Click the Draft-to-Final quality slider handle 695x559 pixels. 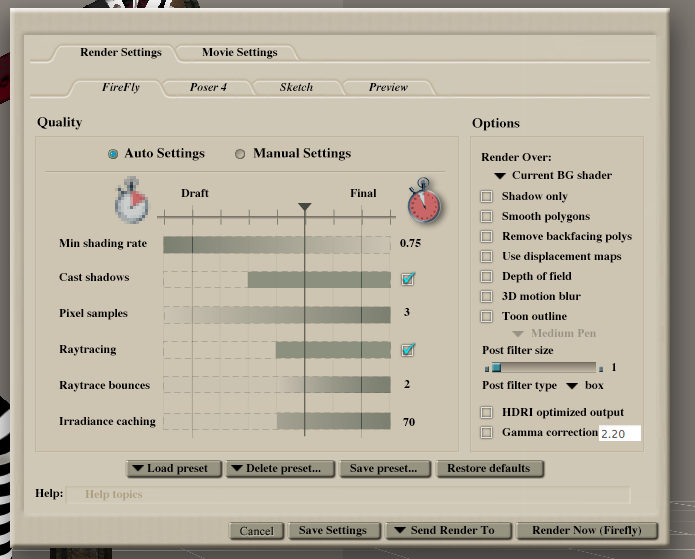(x=305, y=207)
